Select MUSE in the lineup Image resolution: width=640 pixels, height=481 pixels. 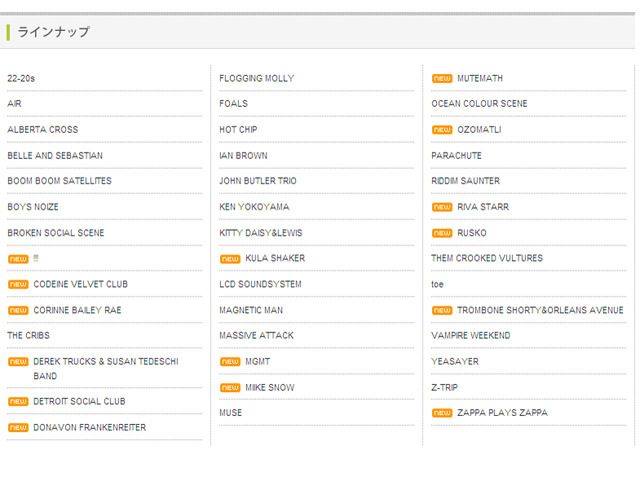(x=231, y=413)
